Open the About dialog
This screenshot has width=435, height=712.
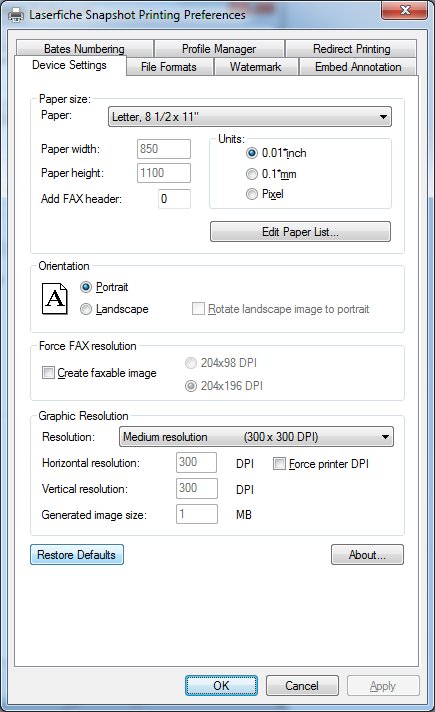(367, 554)
